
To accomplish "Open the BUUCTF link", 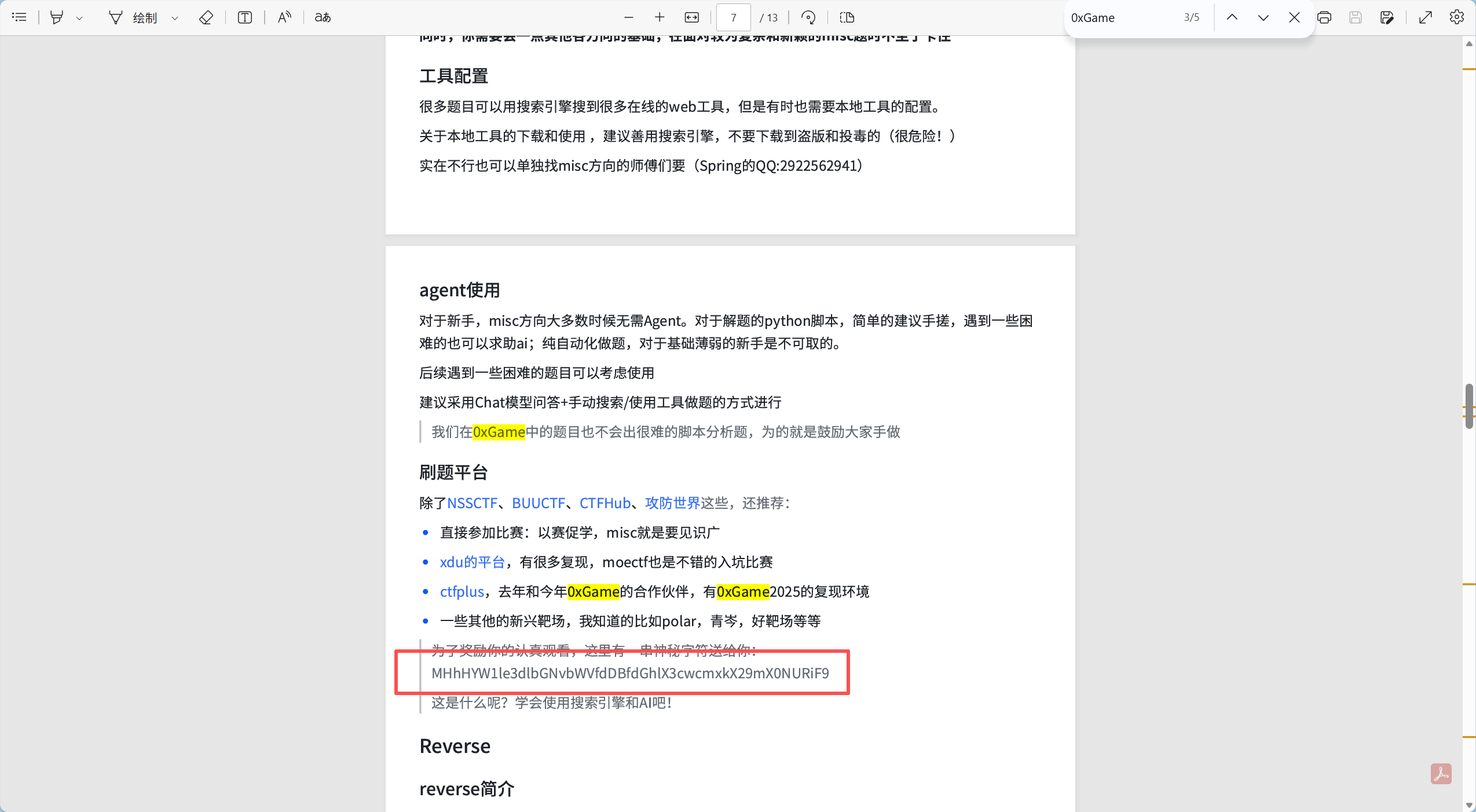I will point(539,503).
